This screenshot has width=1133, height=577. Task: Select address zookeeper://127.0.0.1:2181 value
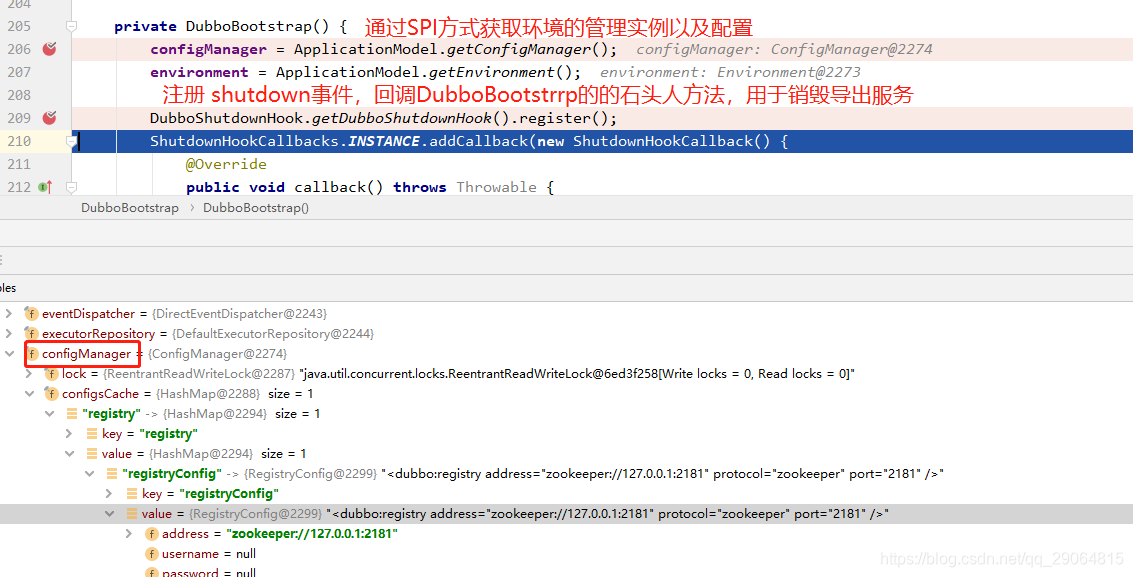click(x=312, y=534)
